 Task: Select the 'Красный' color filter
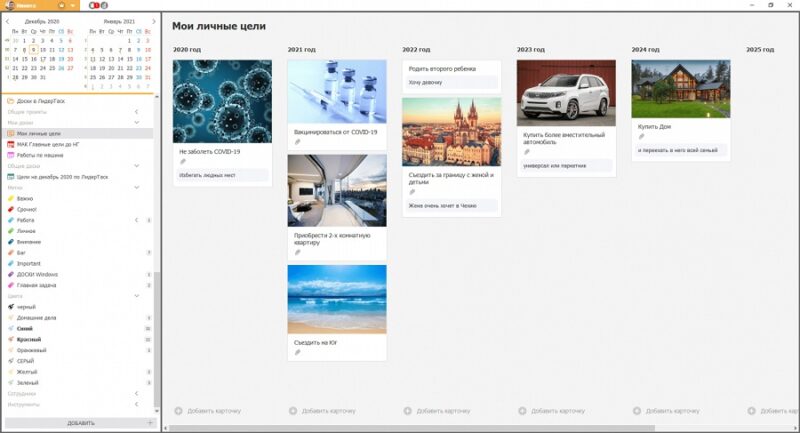tap(28, 339)
